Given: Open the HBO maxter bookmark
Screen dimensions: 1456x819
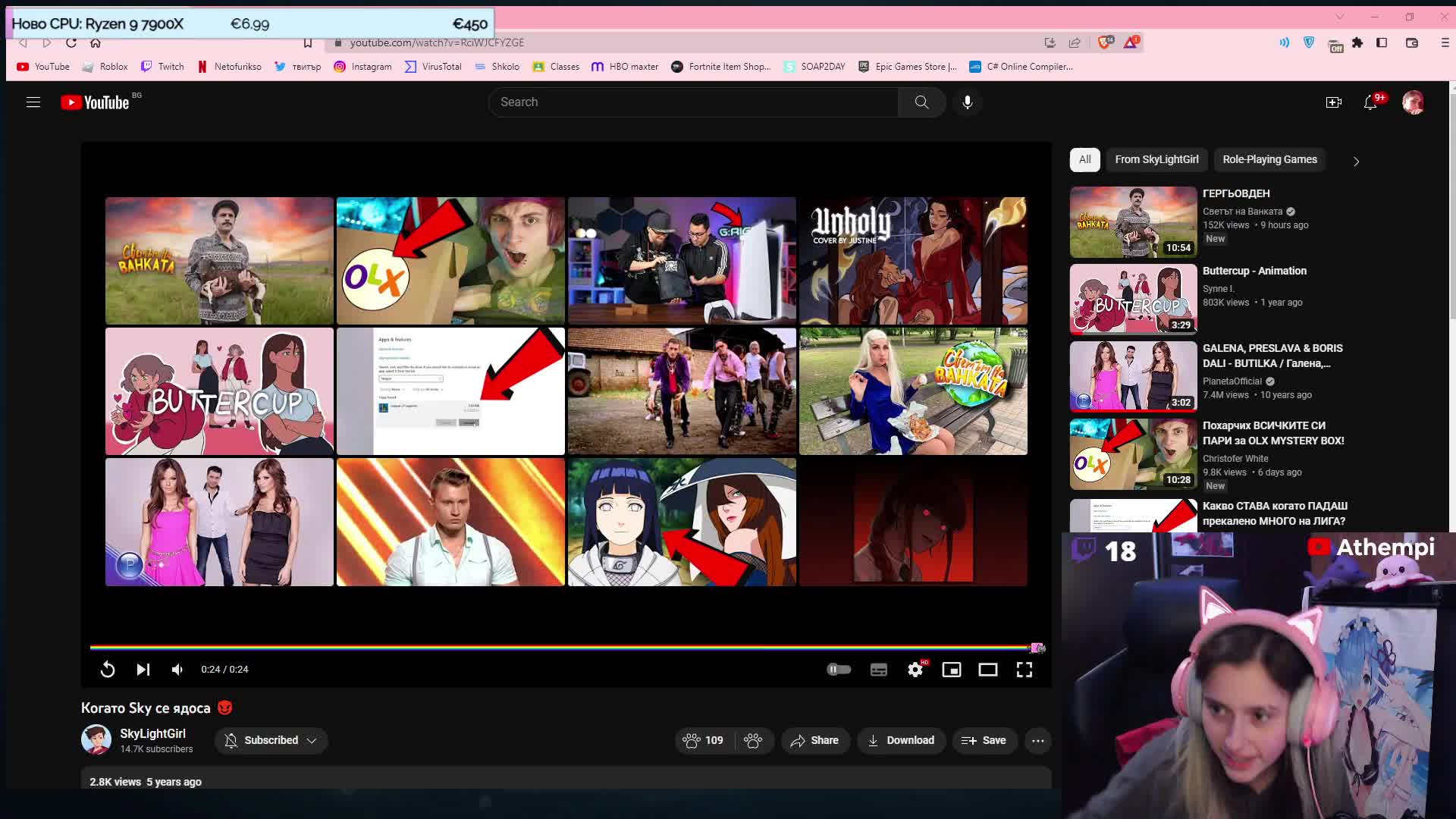Looking at the screenshot, I should pyautogui.click(x=625, y=67).
